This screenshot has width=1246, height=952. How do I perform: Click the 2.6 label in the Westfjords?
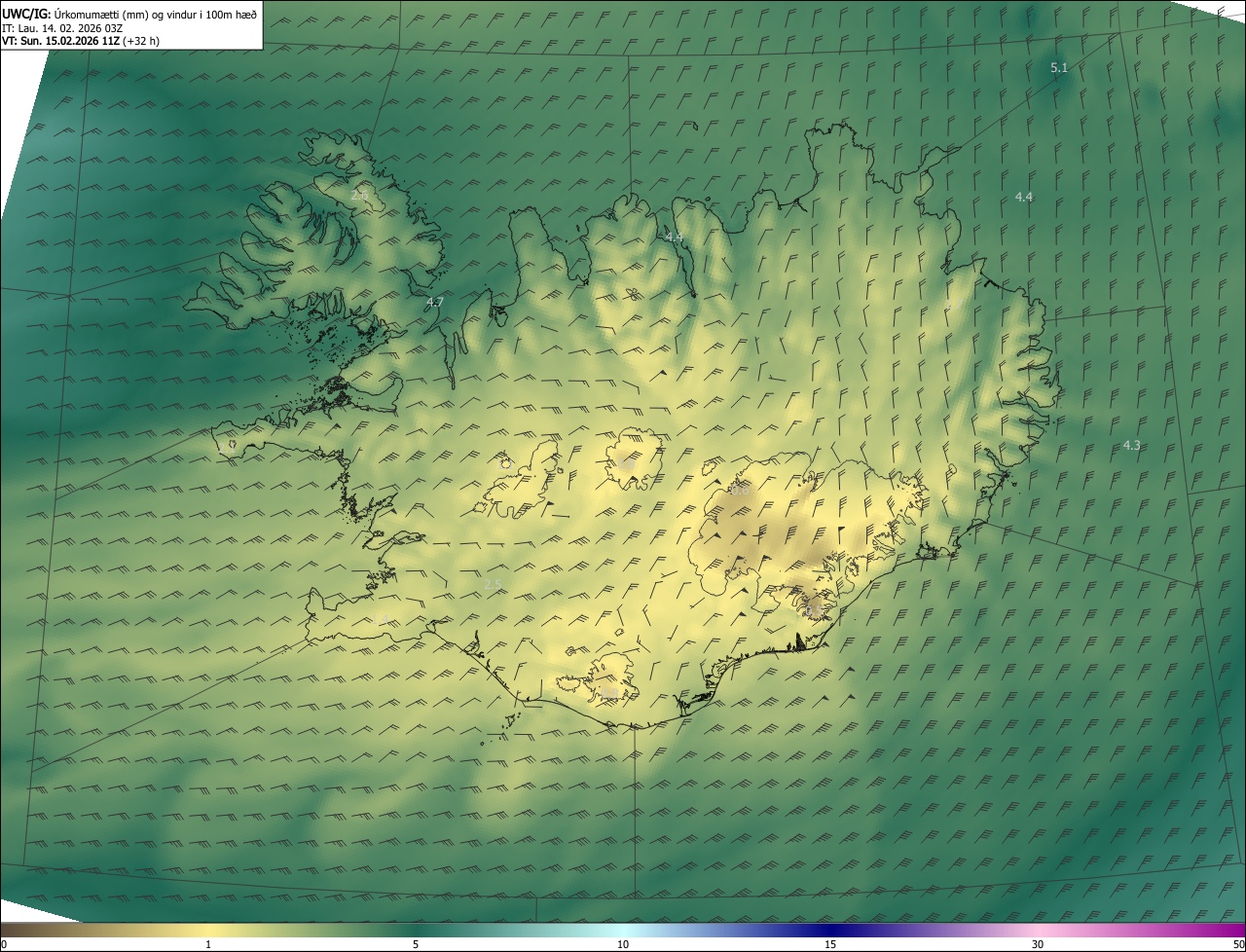[x=359, y=196]
